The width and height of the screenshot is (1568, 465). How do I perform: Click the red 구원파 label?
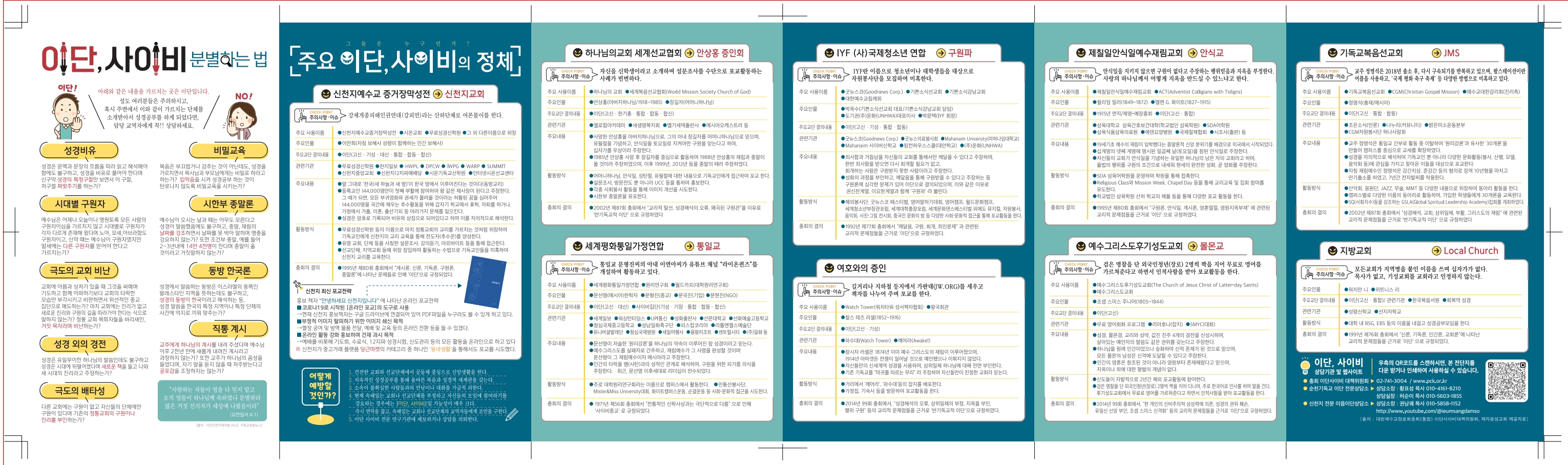(960, 53)
